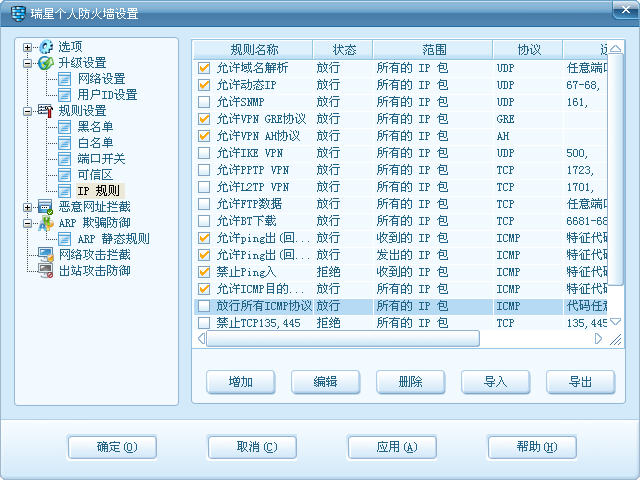The image size is (640, 480).
Task: Expand the 选项 tree node
Action: click(27, 47)
